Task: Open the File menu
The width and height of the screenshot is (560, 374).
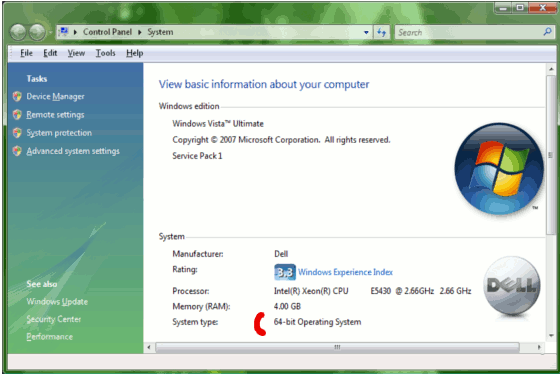Action: click(x=26, y=53)
